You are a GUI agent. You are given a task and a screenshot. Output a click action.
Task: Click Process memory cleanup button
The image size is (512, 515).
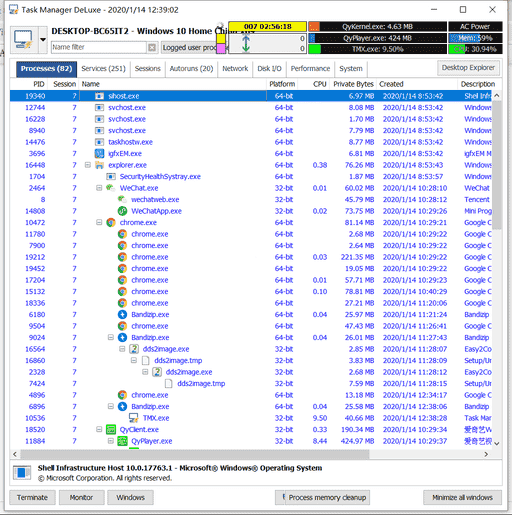point(327,497)
